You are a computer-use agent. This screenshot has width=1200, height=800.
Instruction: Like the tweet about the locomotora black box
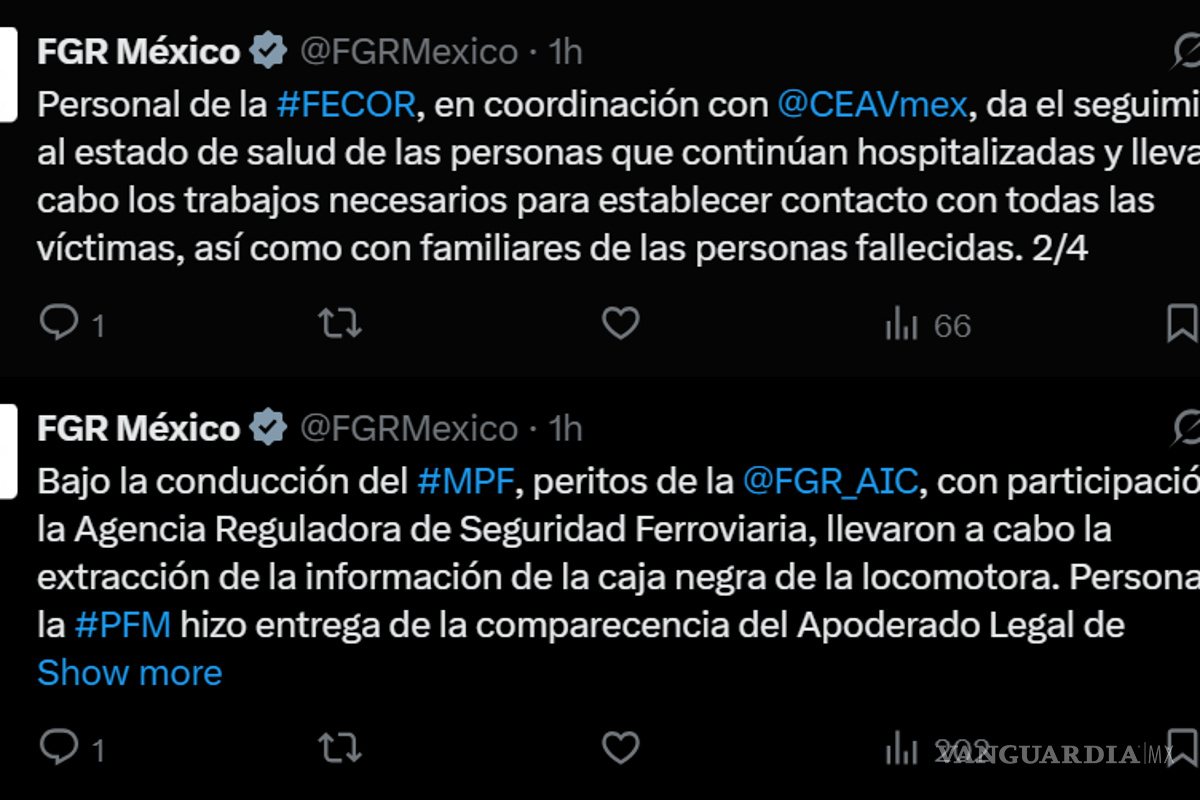pyautogui.click(x=621, y=747)
